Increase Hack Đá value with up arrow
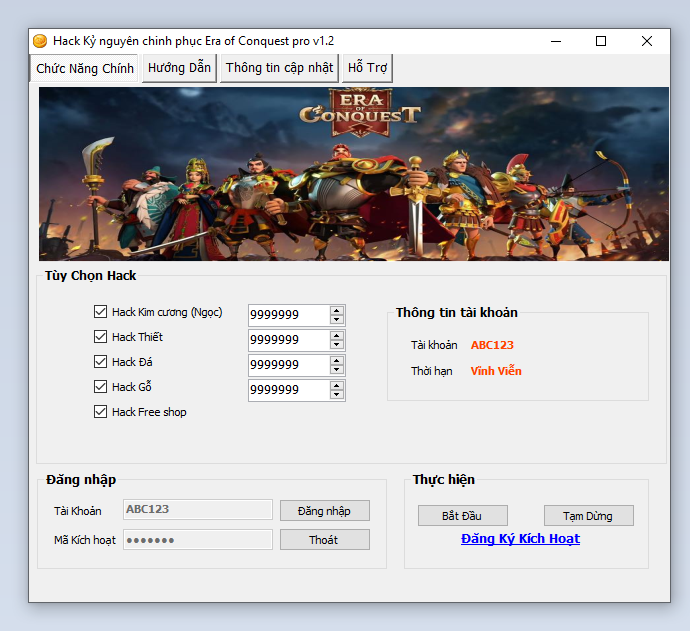692x632 pixels. click(337, 360)
